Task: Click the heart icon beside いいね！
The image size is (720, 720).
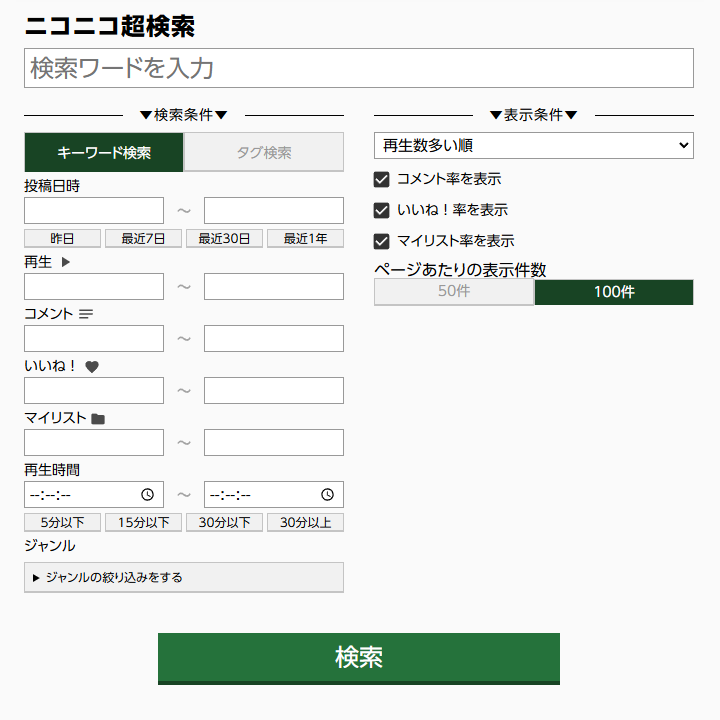Action: click(92, 366)
